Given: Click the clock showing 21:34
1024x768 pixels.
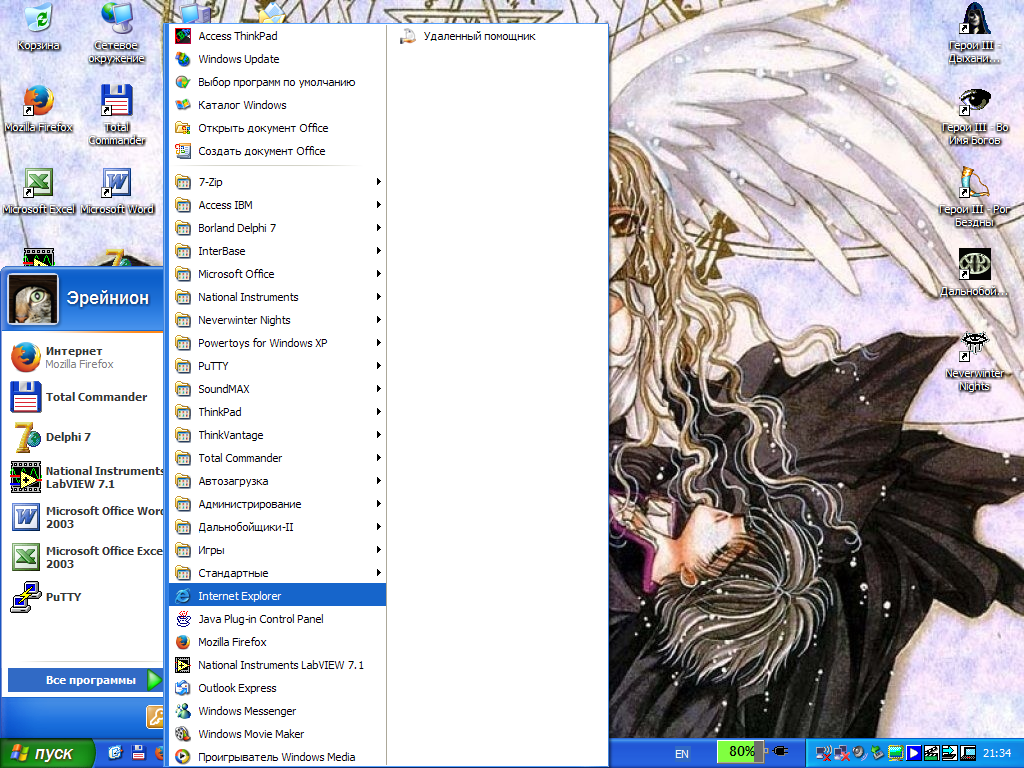Looking at the screenshot, I should click(x=997, y=753).
